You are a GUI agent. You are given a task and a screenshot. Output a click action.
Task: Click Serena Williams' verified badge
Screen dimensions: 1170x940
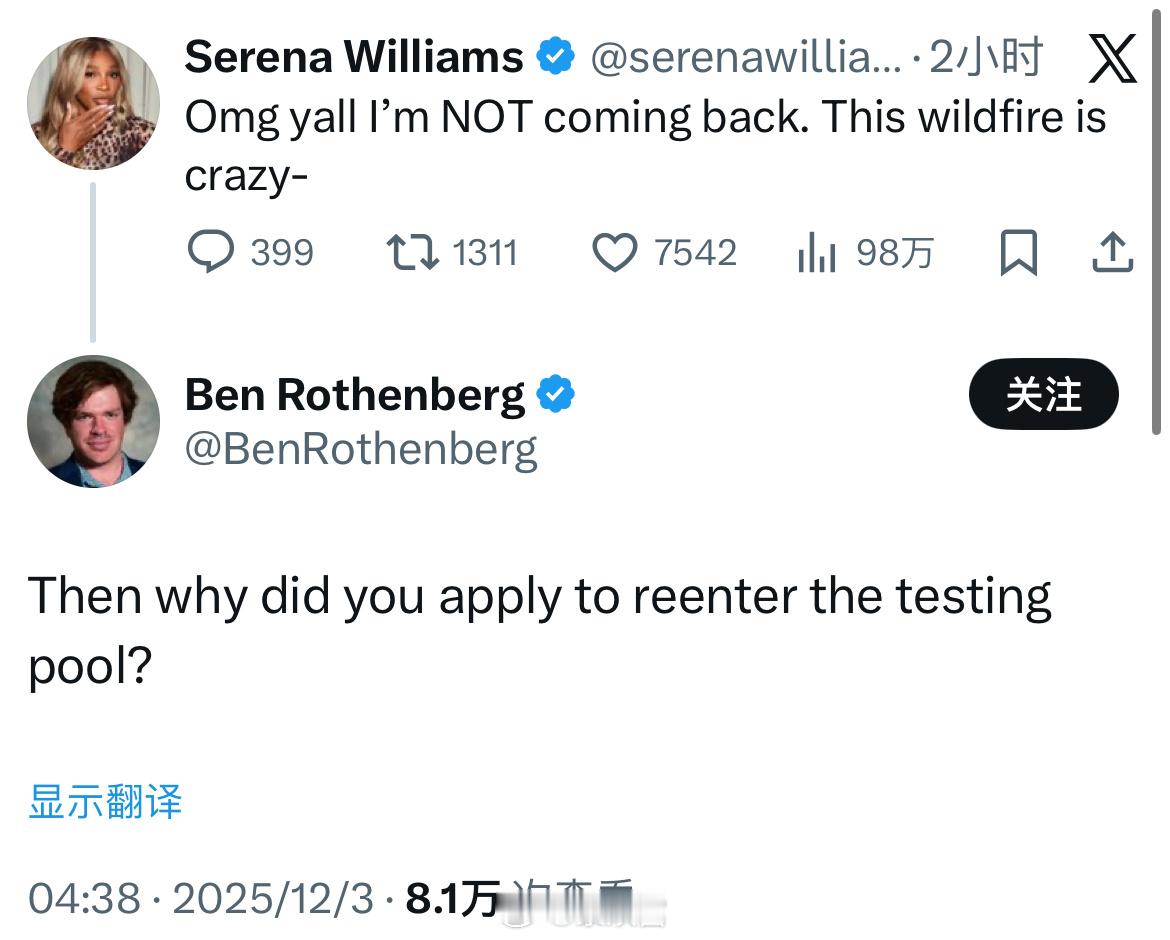(556, 57)
